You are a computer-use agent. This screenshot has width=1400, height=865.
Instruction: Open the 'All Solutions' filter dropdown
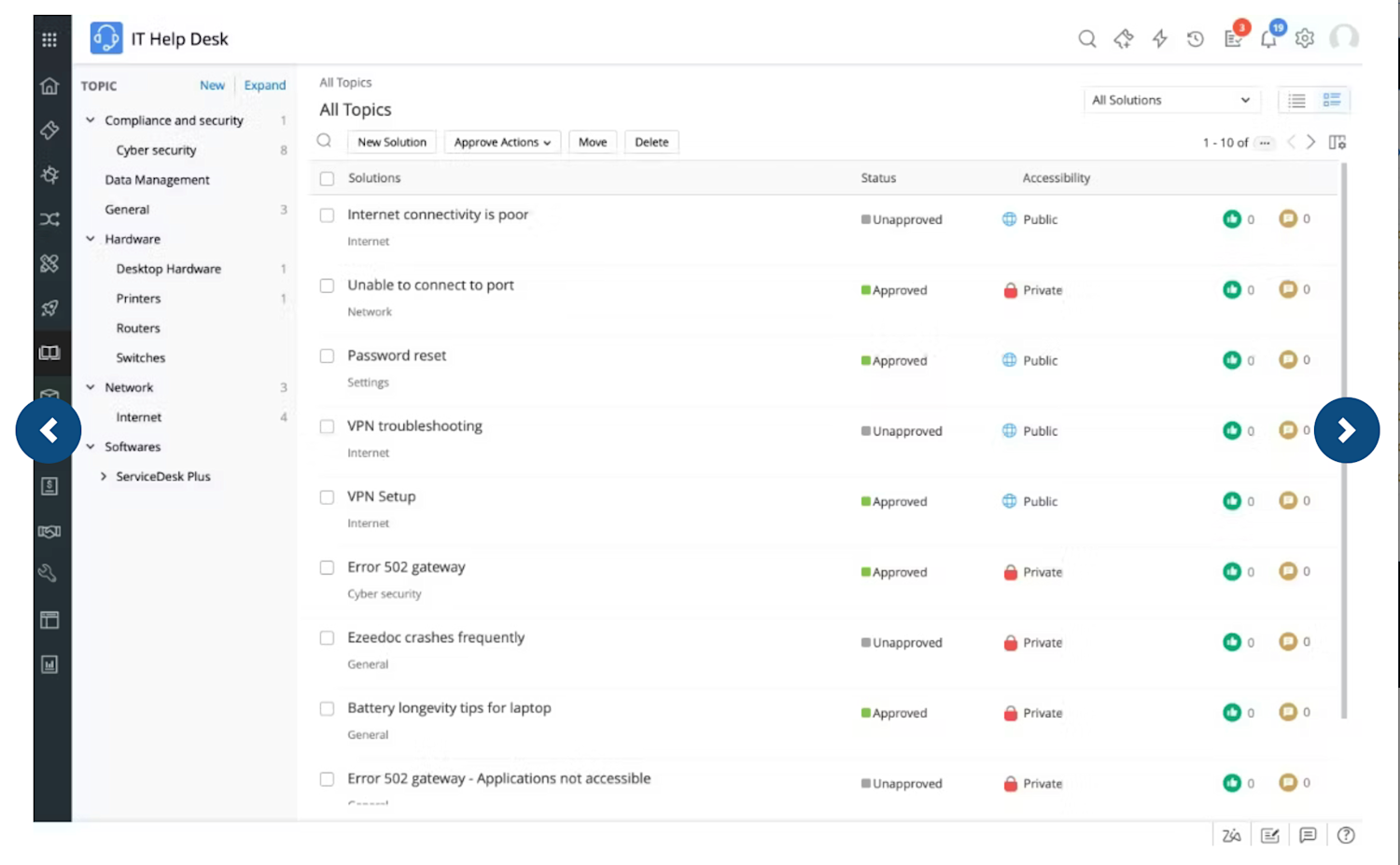(x=1171, y=100)
